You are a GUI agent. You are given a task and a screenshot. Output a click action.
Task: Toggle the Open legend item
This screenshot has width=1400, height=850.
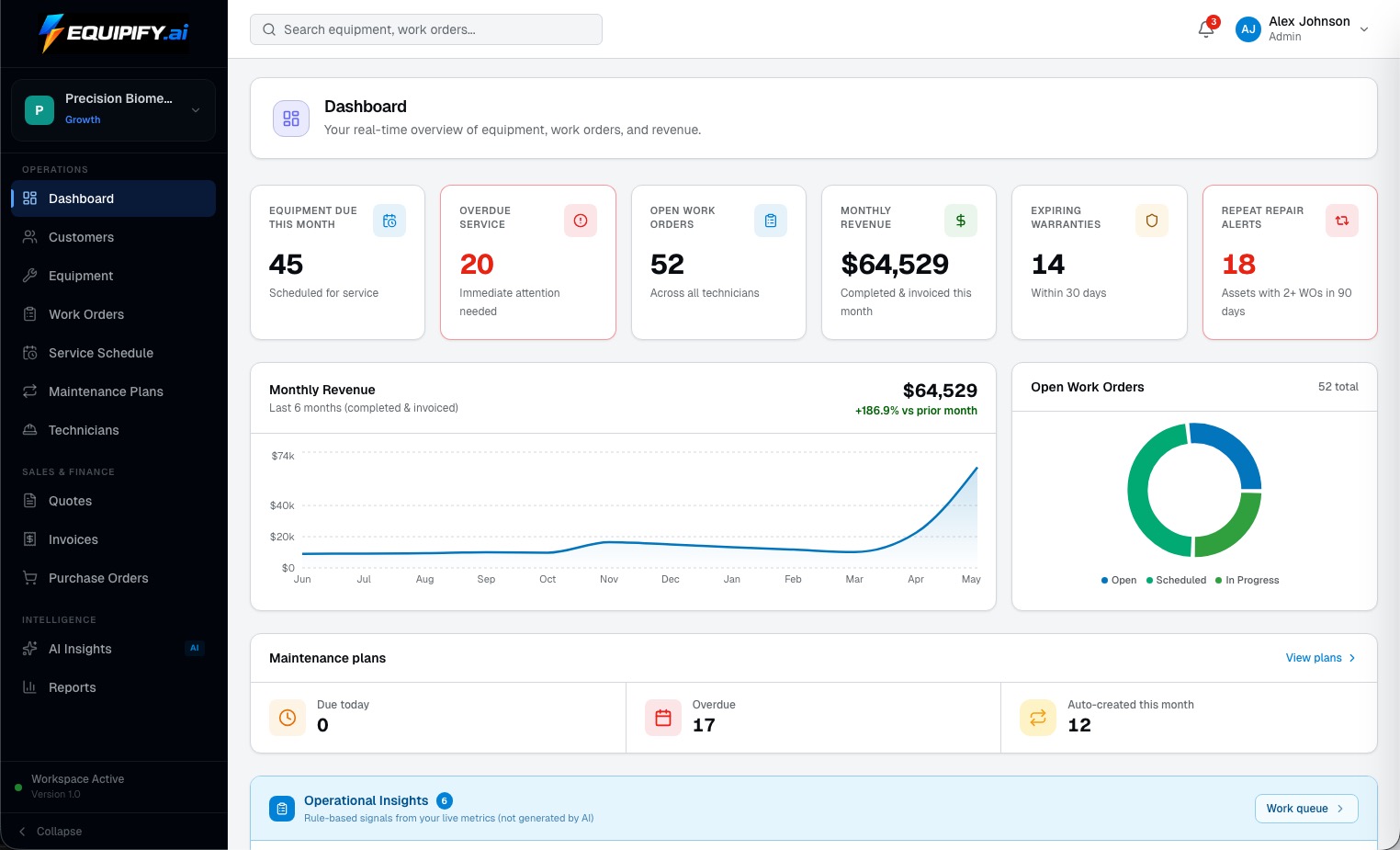[1119, 580]
